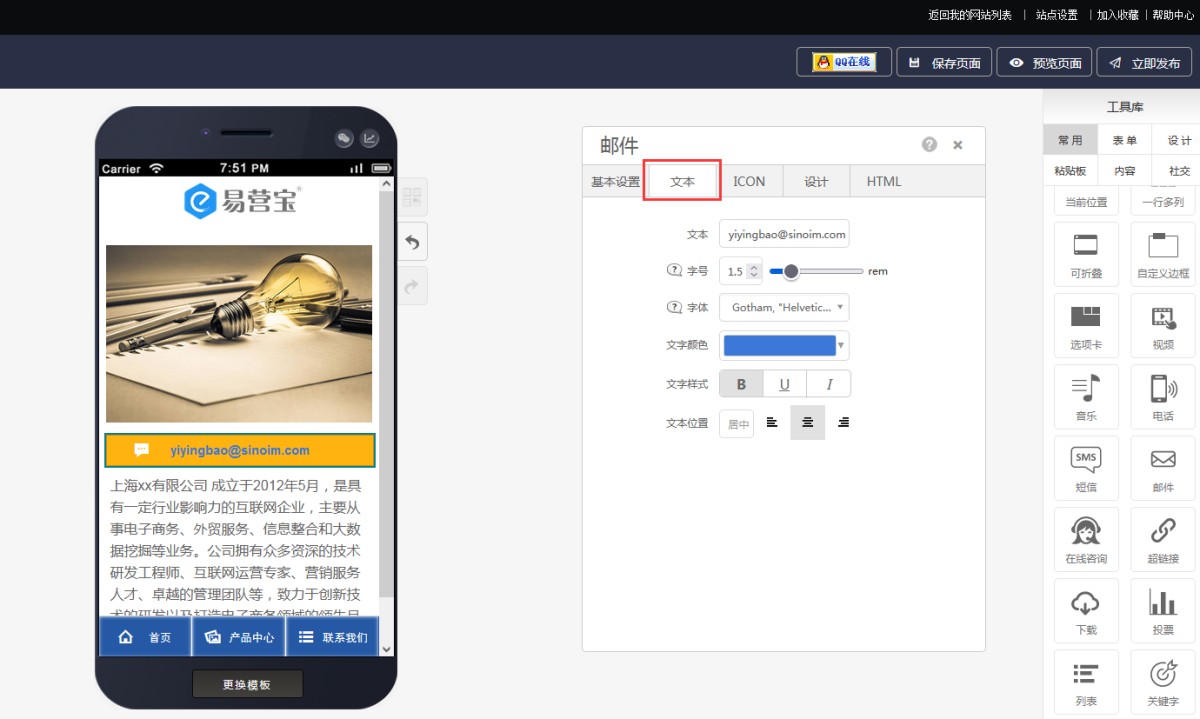
Task: Open the font family (字体) dropdown
Action: pos(784,307)
